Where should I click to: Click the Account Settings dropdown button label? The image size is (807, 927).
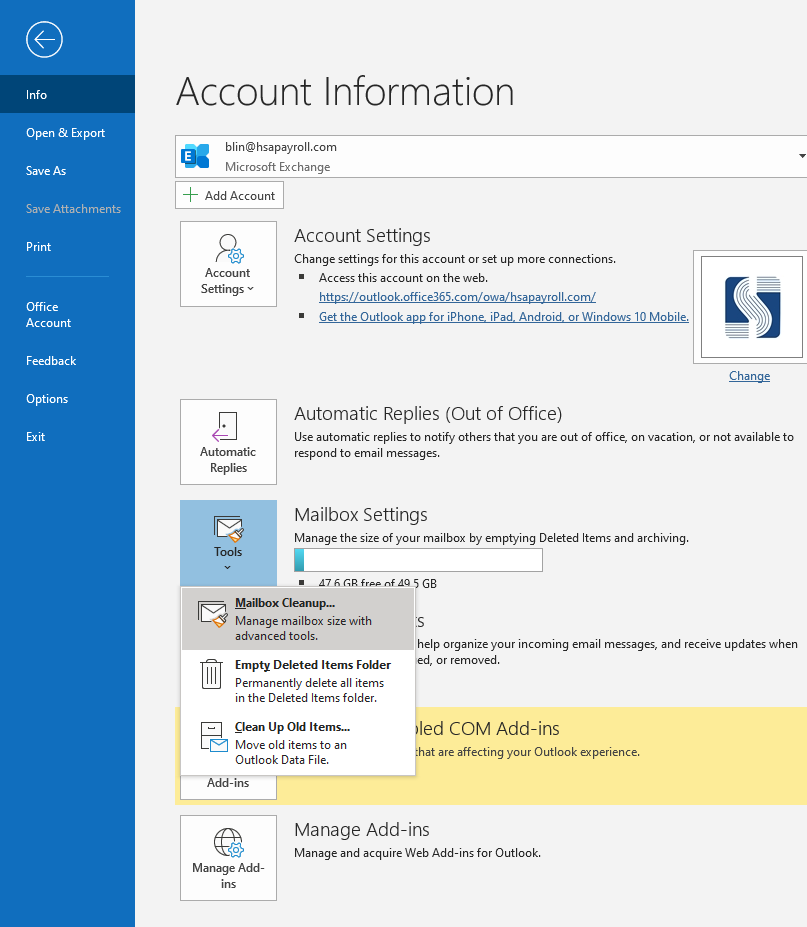[228, 281]
